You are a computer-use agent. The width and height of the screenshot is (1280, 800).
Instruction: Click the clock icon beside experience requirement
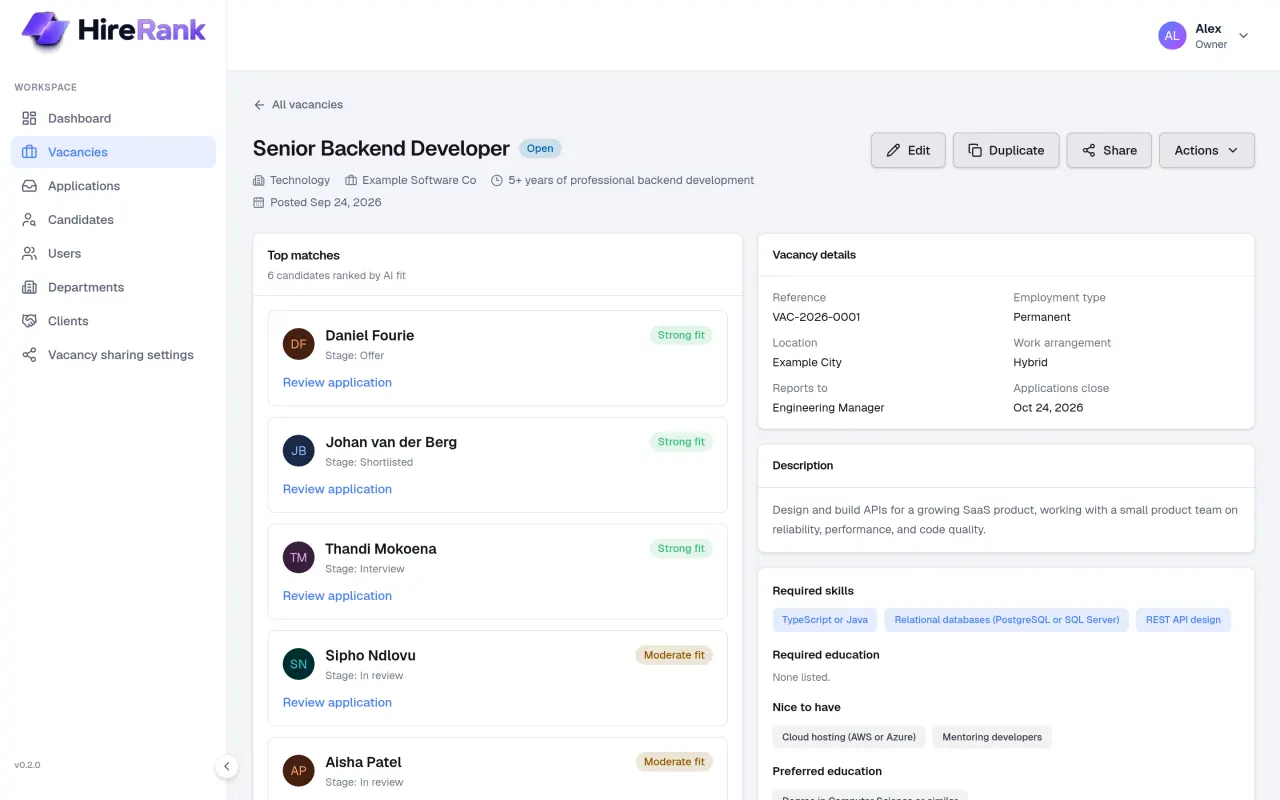(x=497, y=180)
